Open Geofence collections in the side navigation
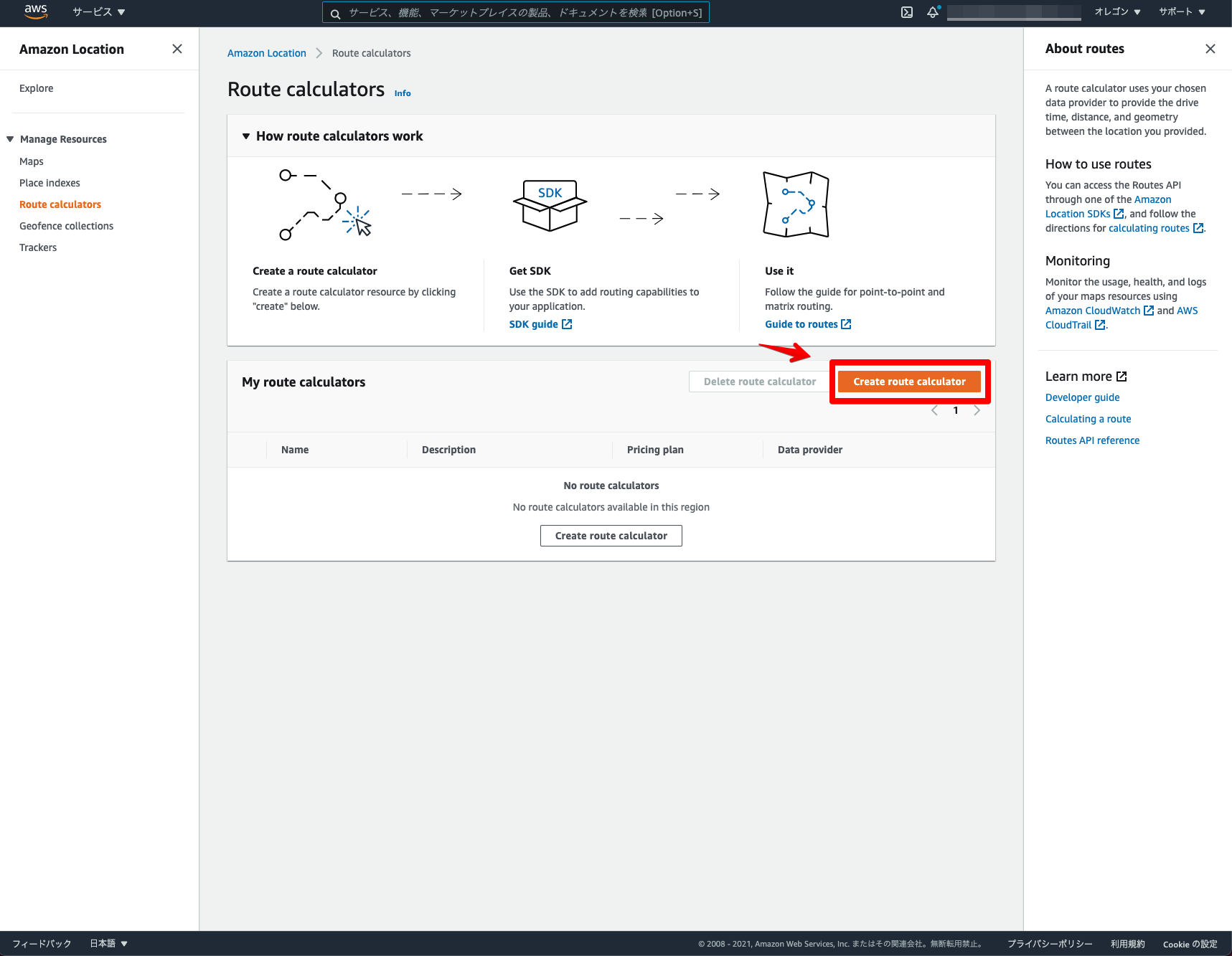 (x=67, y=226)
